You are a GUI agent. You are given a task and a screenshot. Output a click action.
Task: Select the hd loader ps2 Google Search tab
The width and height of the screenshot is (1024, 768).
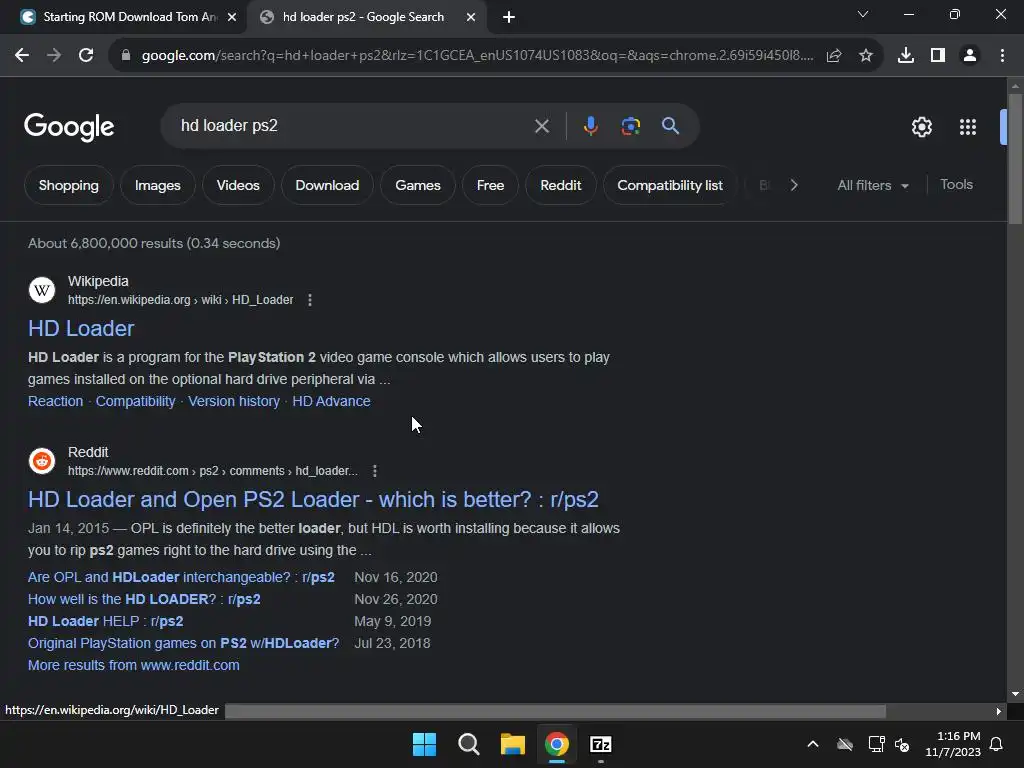point(363,17)
